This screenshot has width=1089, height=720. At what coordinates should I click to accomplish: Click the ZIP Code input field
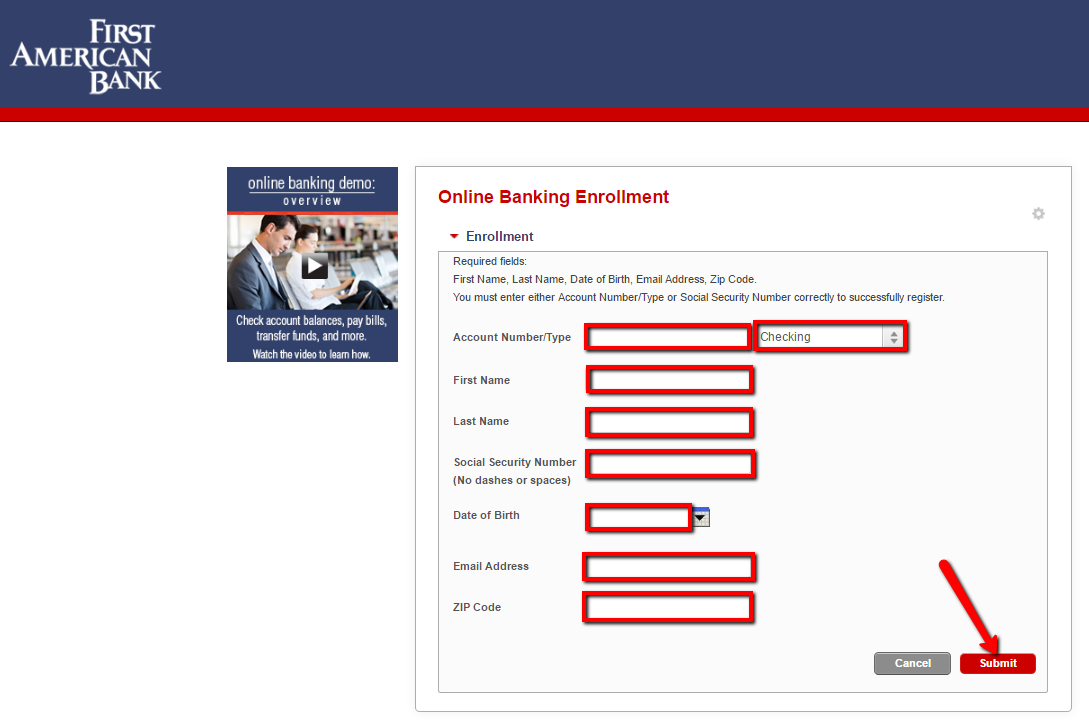click(668, 608)
